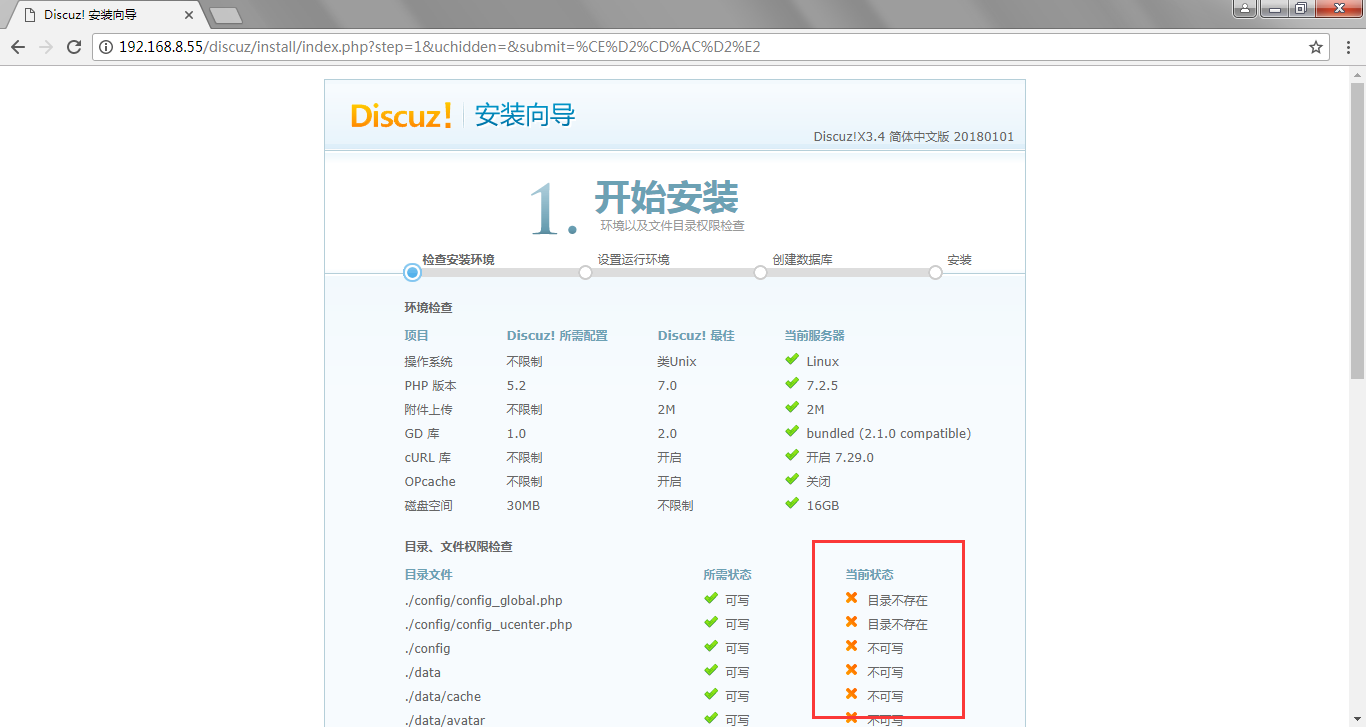This screenshot has width=1366, height=727.
Task: Click version text Discuz!X3.4 简体中文版
Action: [882, 137]
